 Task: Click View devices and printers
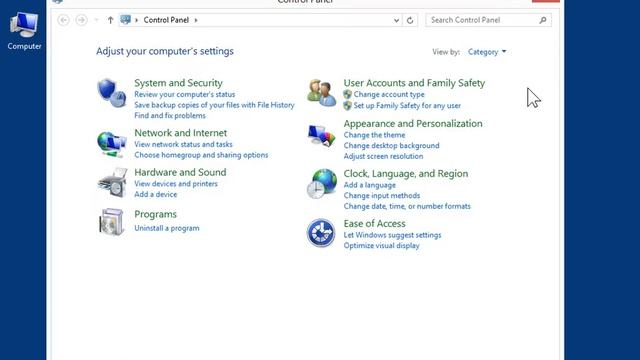(x=176, y=184)
